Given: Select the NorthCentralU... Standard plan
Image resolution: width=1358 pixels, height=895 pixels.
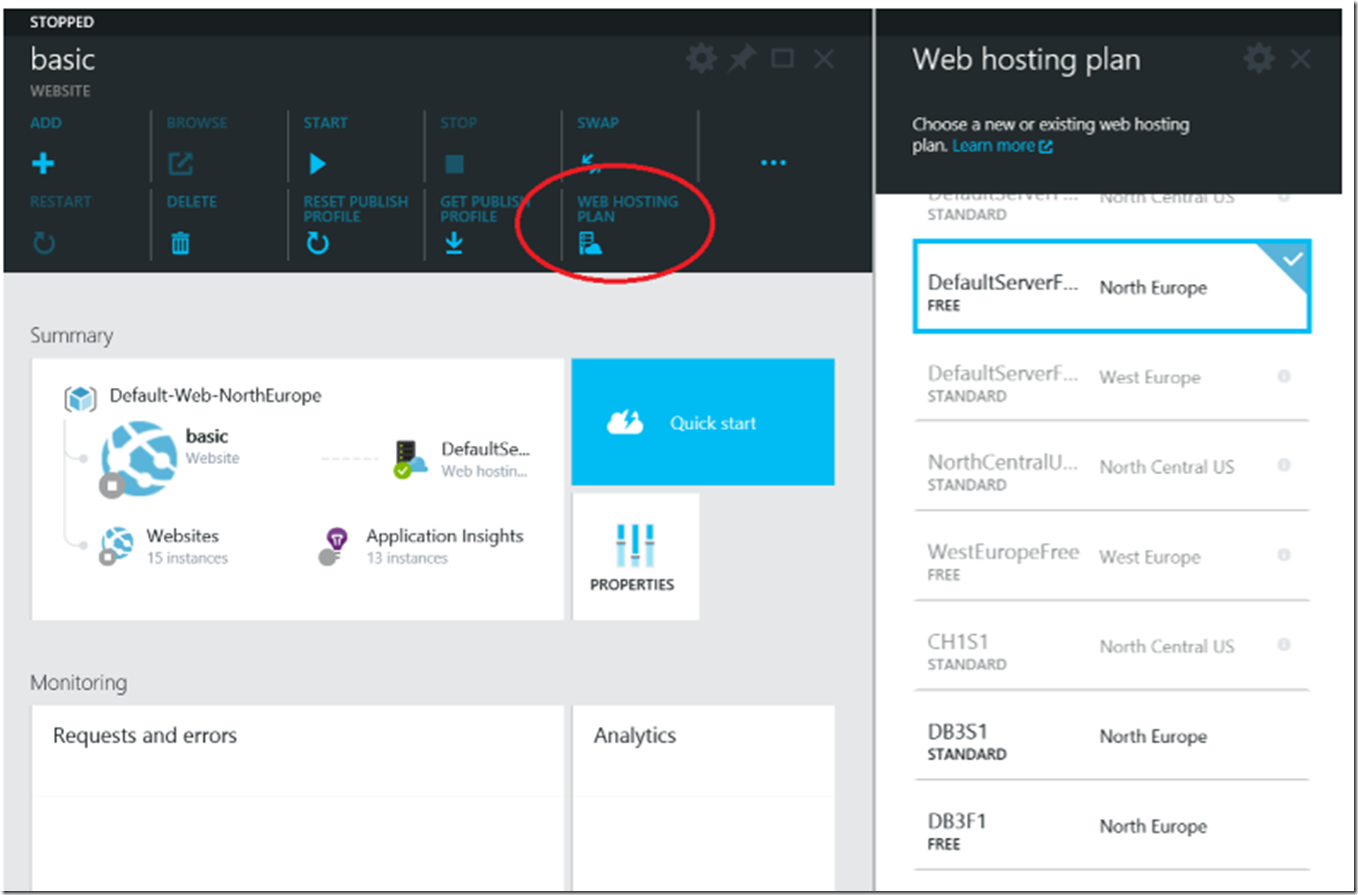Looking at the screenshot, I should point(1111,466).
